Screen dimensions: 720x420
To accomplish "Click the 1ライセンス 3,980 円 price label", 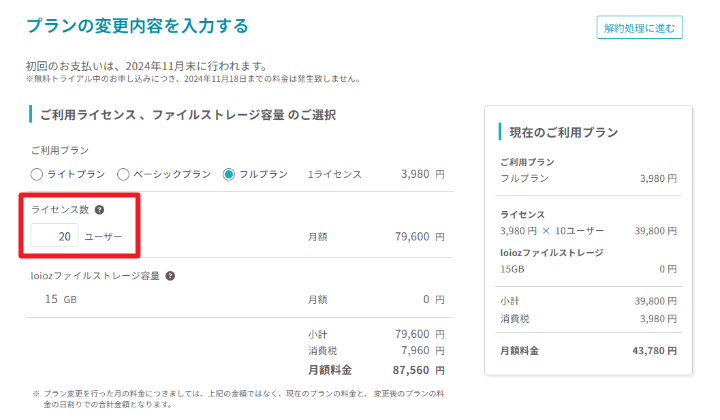I will [x=376, y=174].
